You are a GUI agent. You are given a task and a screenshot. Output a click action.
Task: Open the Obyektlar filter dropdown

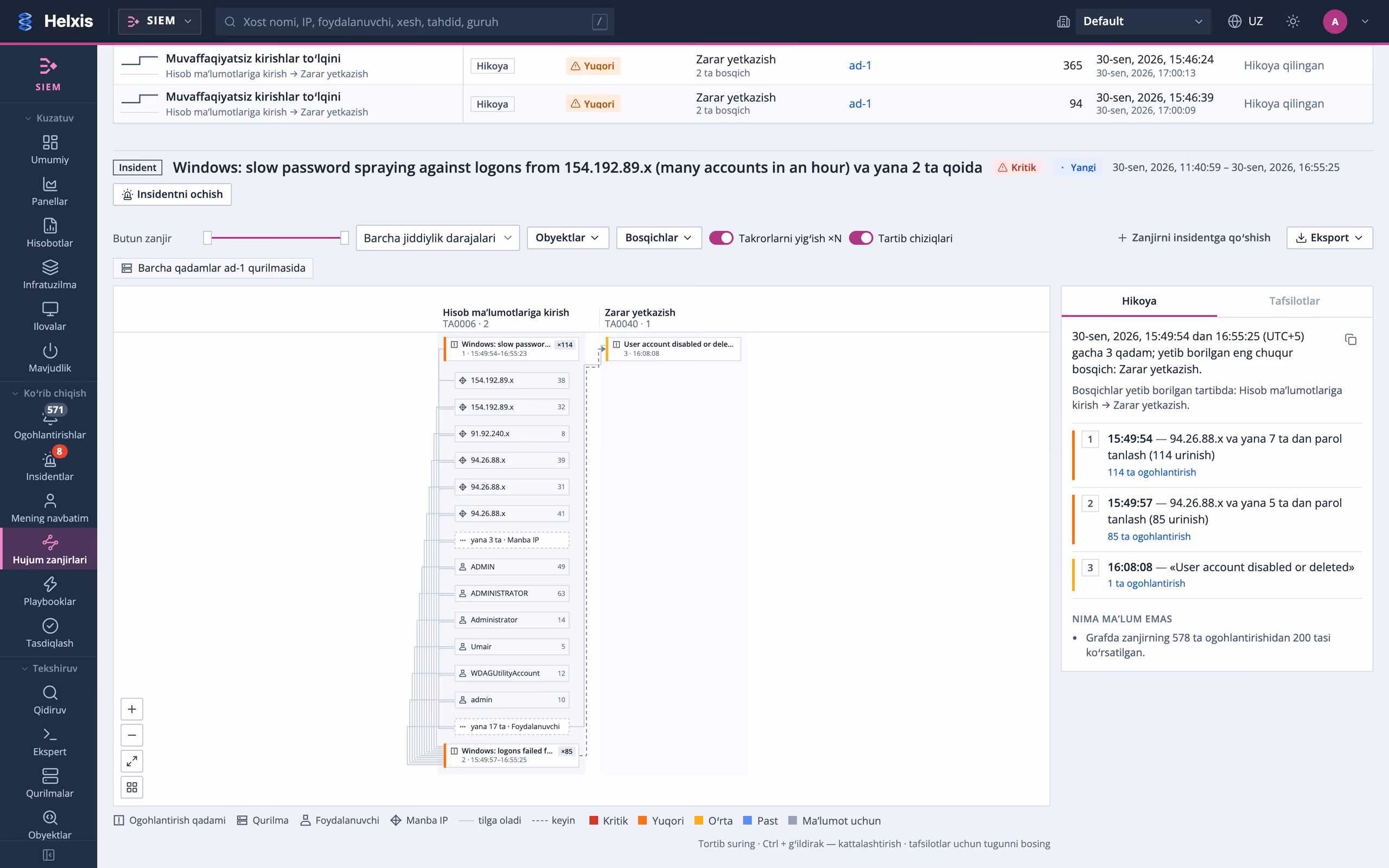click(567, 238)
